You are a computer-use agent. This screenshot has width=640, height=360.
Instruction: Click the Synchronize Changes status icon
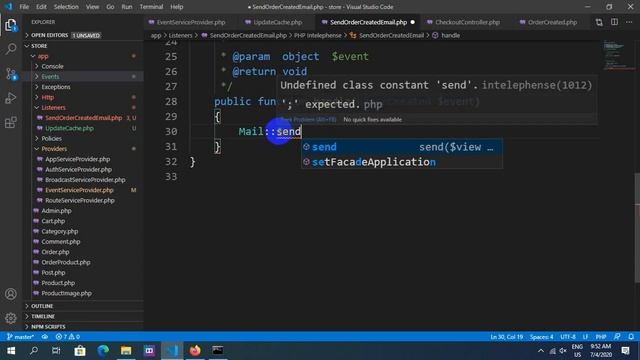(45, 337)
